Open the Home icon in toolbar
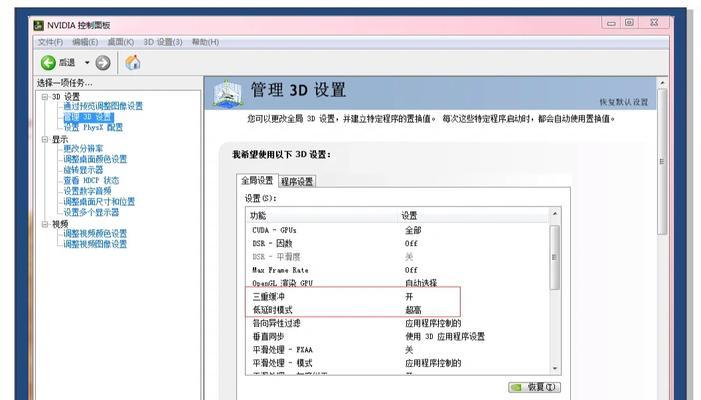 point(133,63)
